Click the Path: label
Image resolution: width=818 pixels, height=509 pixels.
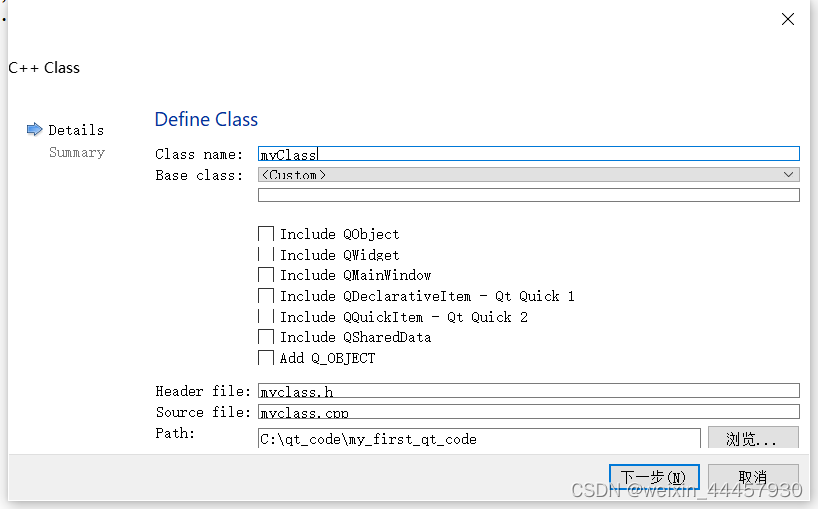175,433
